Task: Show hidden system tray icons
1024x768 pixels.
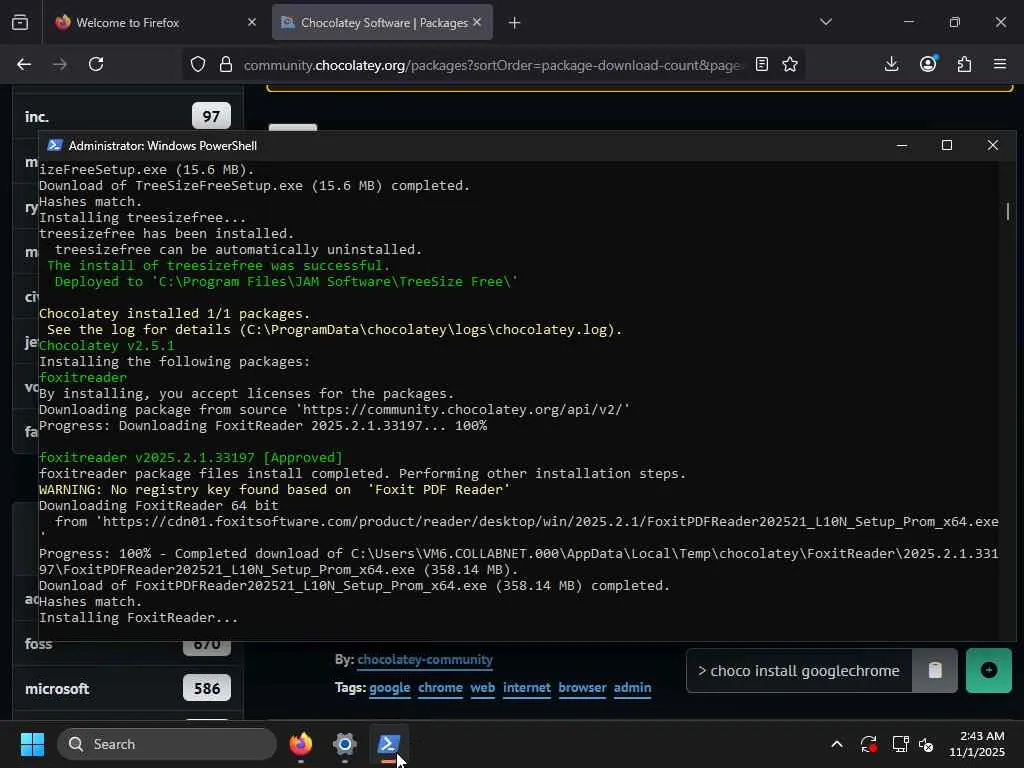Action: pos(837,744)
